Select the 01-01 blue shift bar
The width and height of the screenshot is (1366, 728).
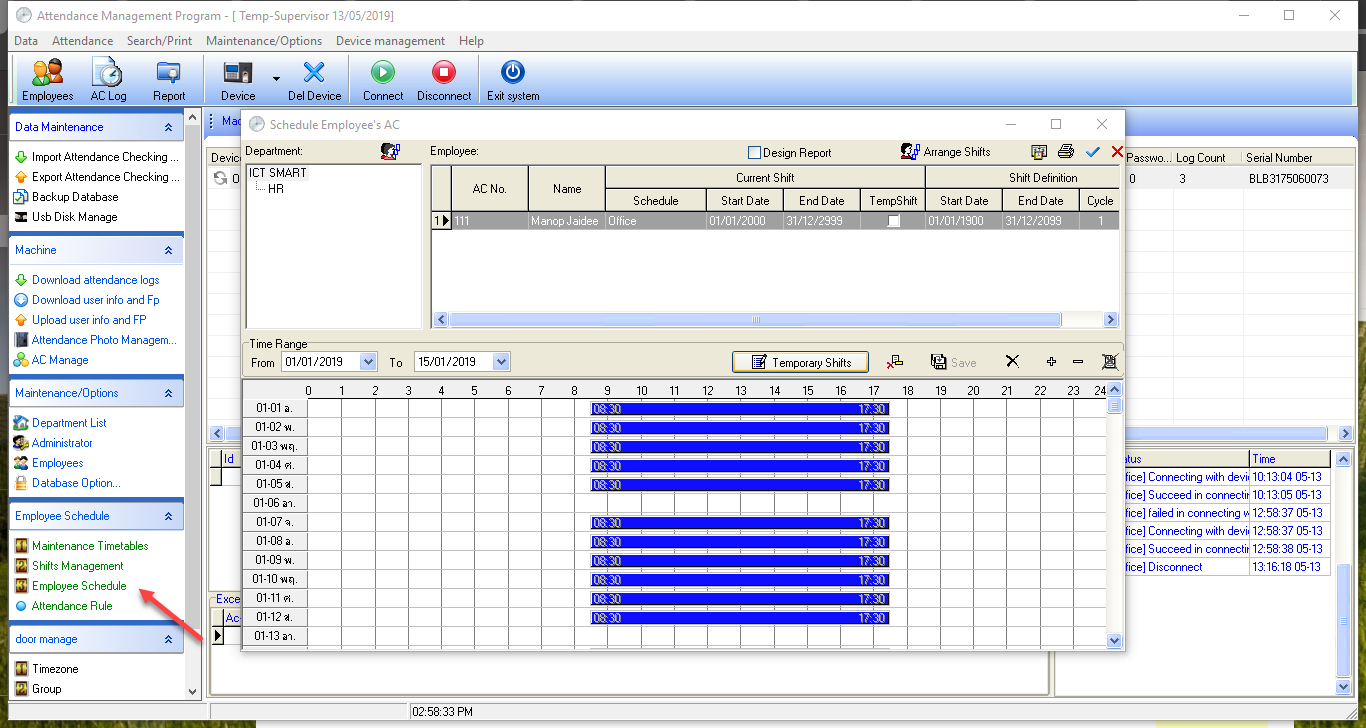[x=740, y=409]
